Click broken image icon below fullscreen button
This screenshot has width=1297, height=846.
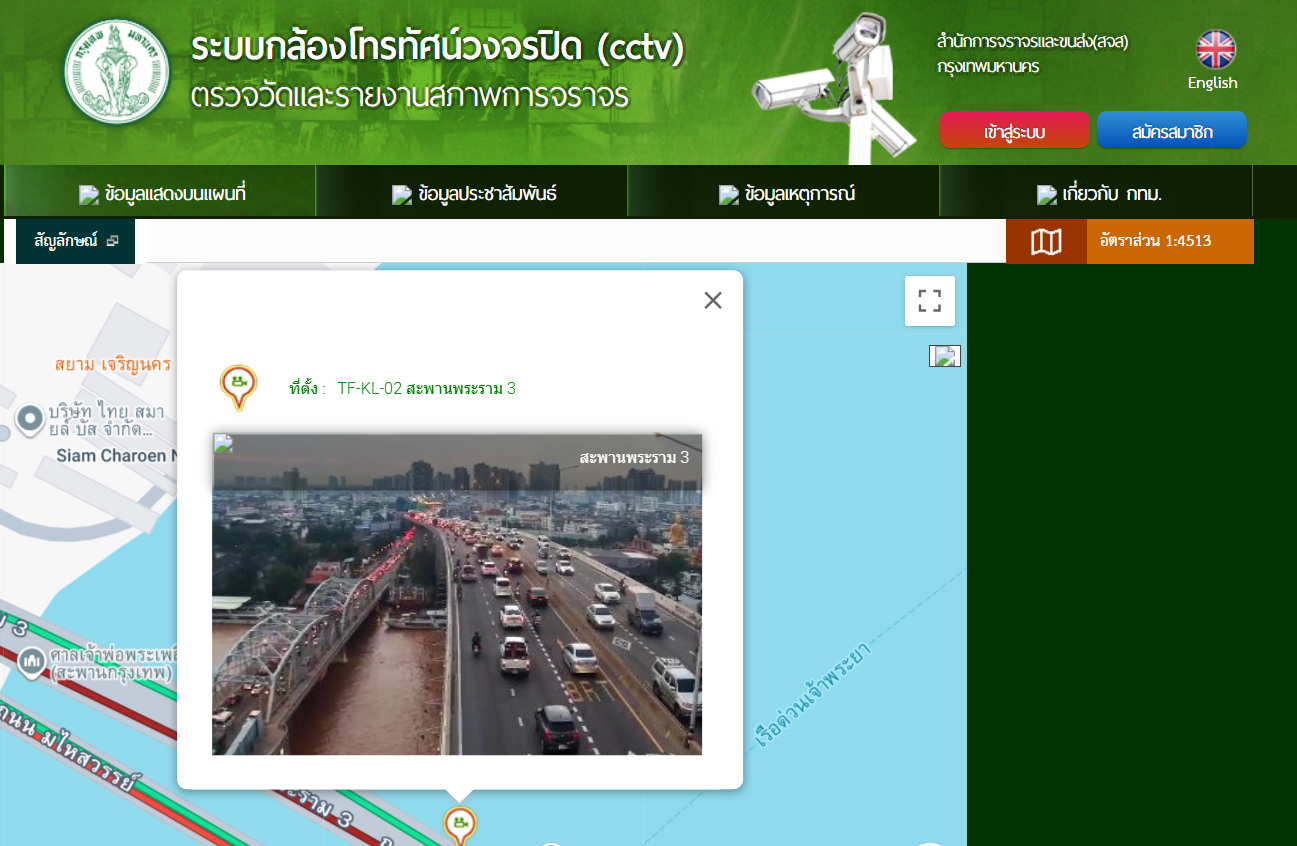tap(944, 356)
